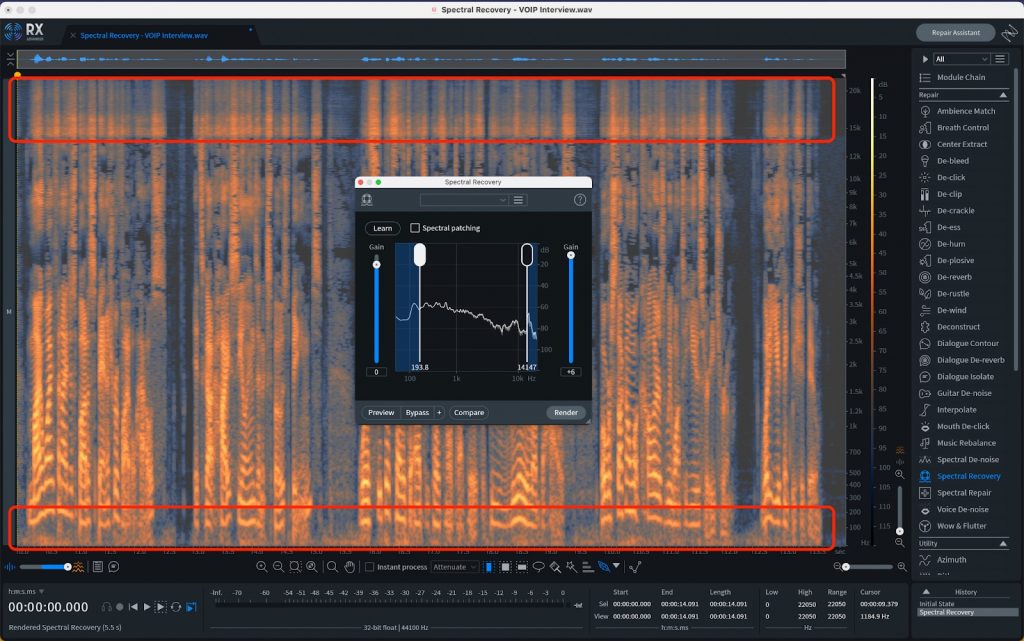
Task: Open the Center Extract module
Action: (954, 144)
